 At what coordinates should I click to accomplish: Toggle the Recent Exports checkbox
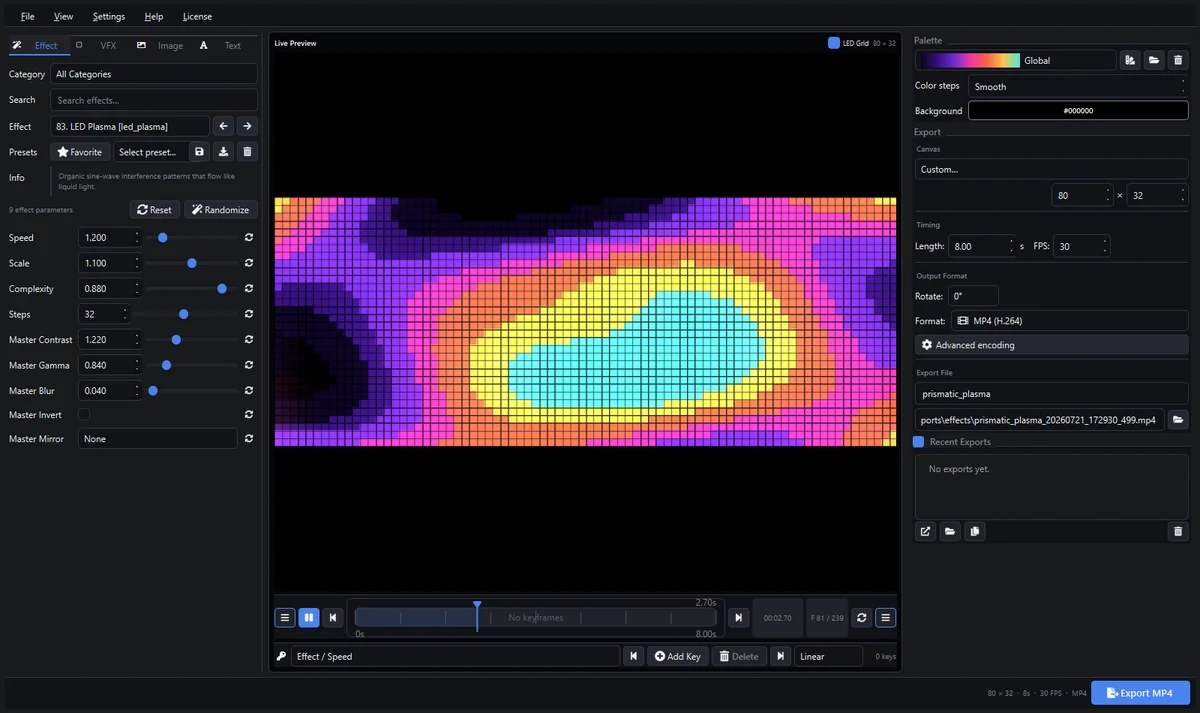(919, 442)
